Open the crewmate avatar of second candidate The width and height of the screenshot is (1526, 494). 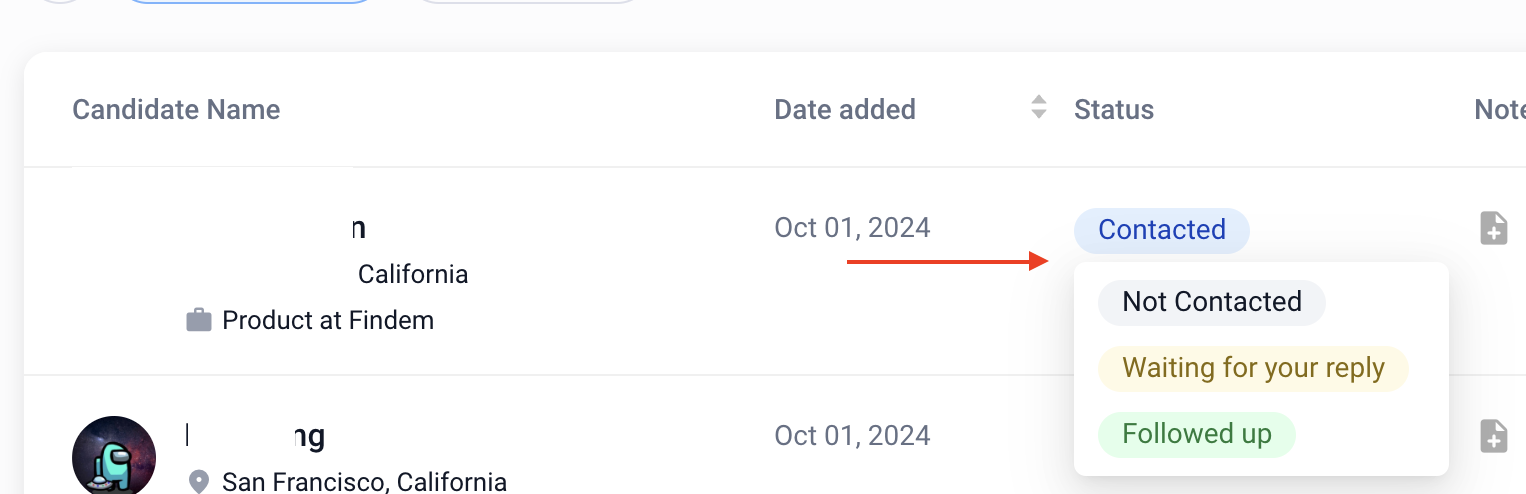pos(114,456)
